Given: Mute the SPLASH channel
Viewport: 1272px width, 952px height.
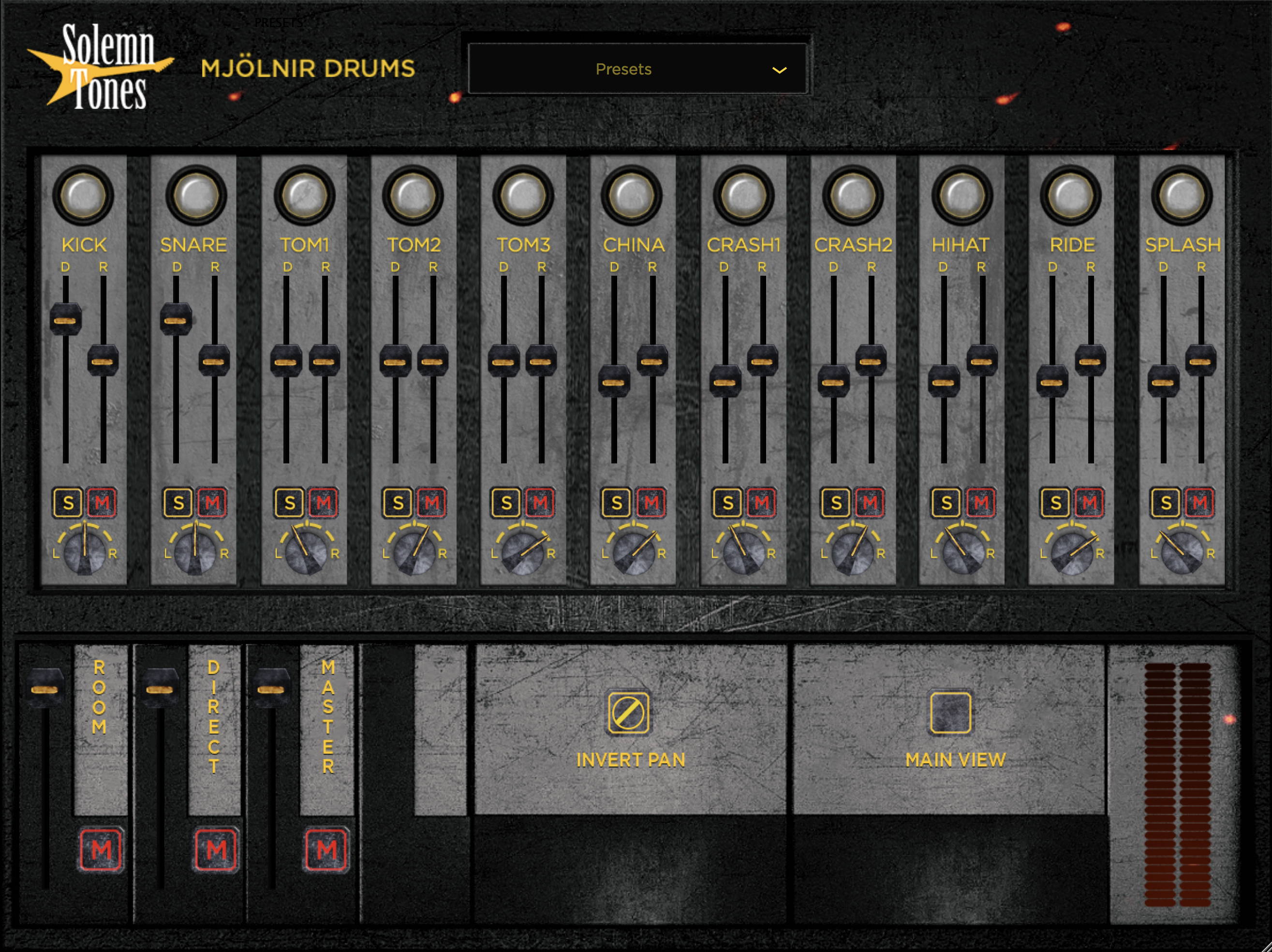Looking at the screenshot, I should pos(1199,503).
